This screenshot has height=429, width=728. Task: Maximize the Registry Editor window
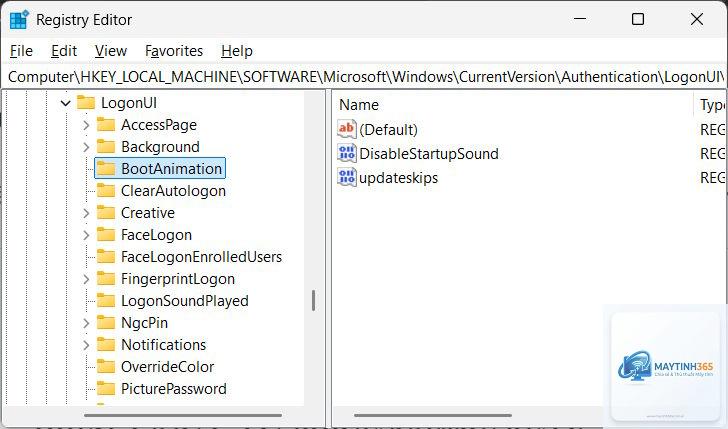pos(638,19)
